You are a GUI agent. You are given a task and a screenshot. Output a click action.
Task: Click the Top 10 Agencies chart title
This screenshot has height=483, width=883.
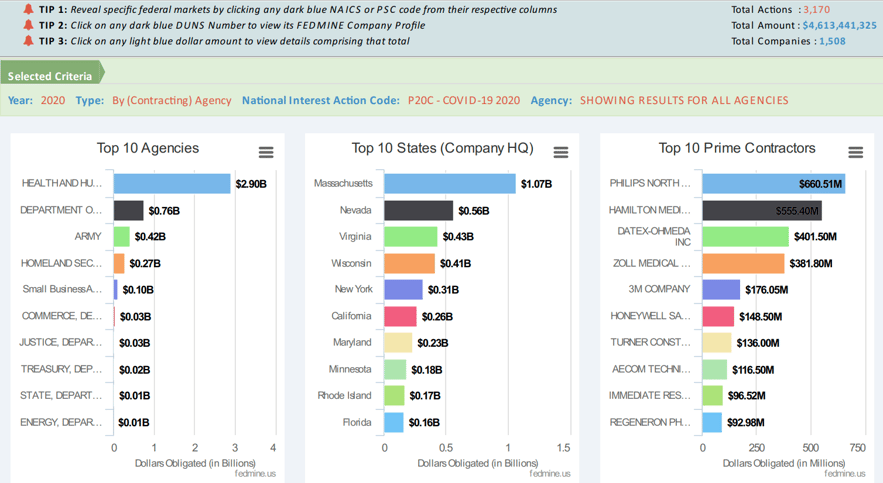148,148
